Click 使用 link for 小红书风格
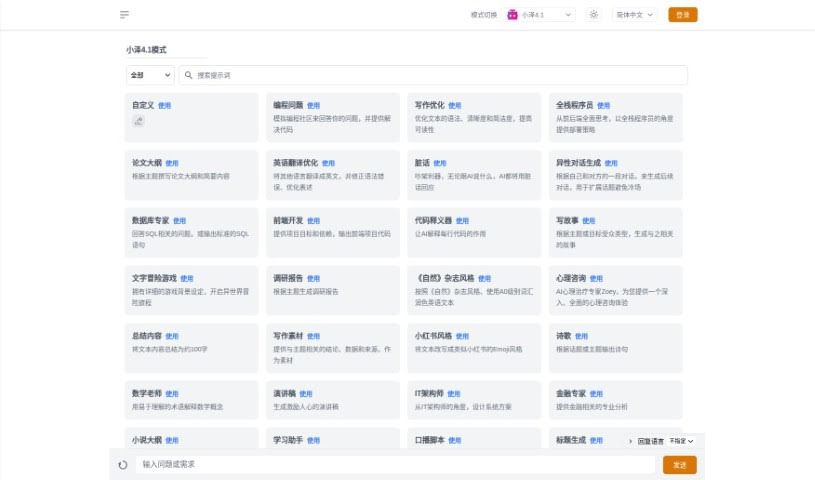The image size is (815, 480). point(462,336)
